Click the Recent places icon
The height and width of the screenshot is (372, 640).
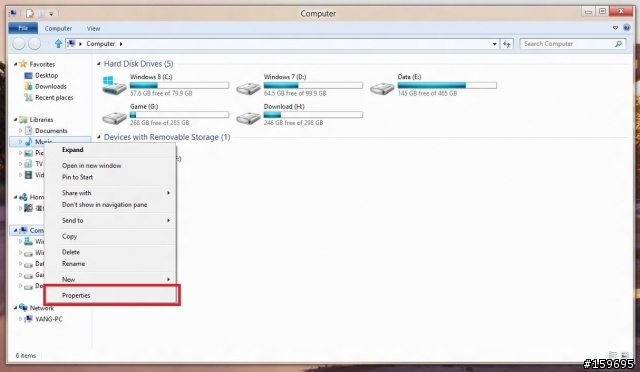28,97
